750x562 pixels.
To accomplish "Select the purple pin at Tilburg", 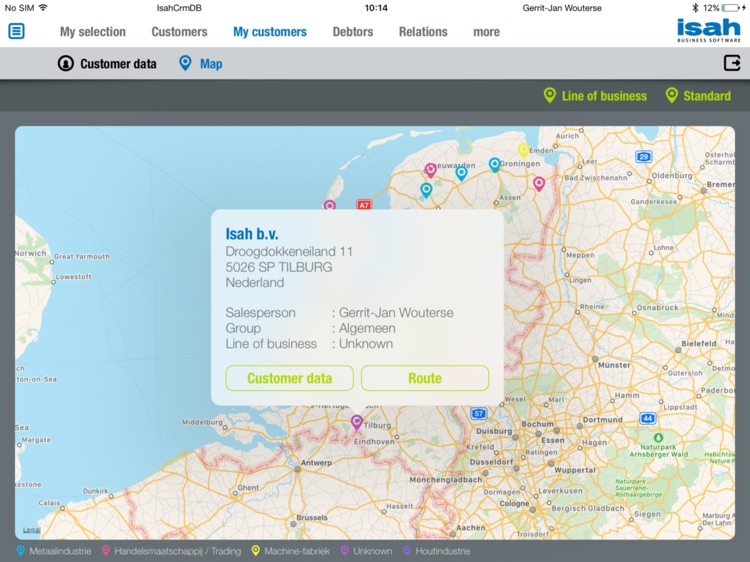I will 356,422.
